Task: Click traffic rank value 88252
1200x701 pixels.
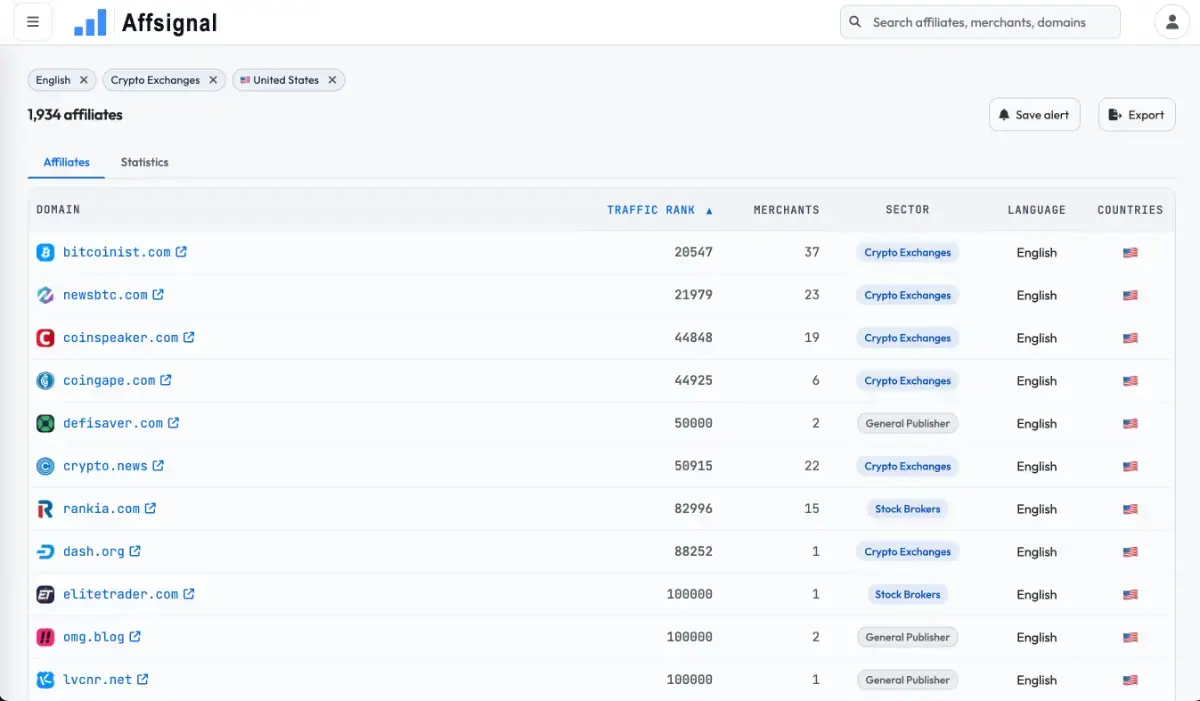Action: 693,551
